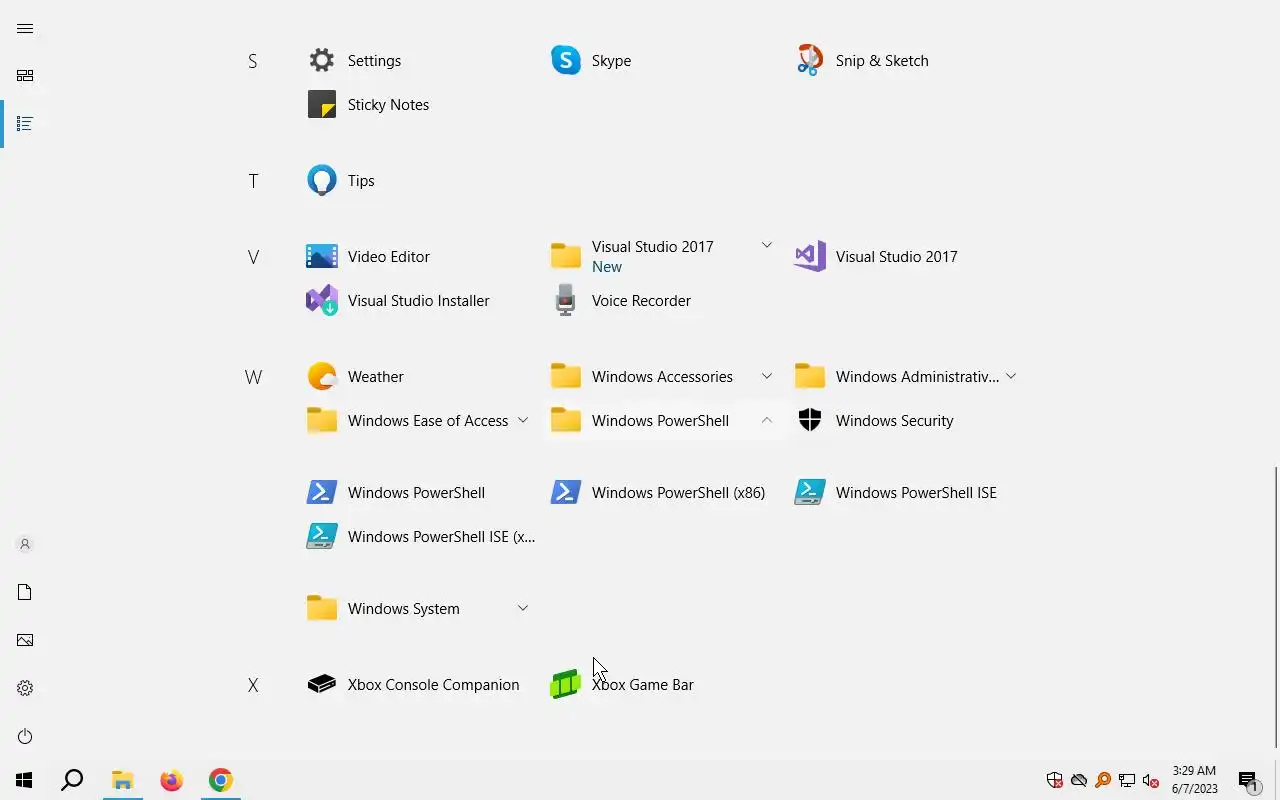Open the Tips lightbulb icon
The width and height of the screenshot is (1280, 800).
[x=322, y=180]
